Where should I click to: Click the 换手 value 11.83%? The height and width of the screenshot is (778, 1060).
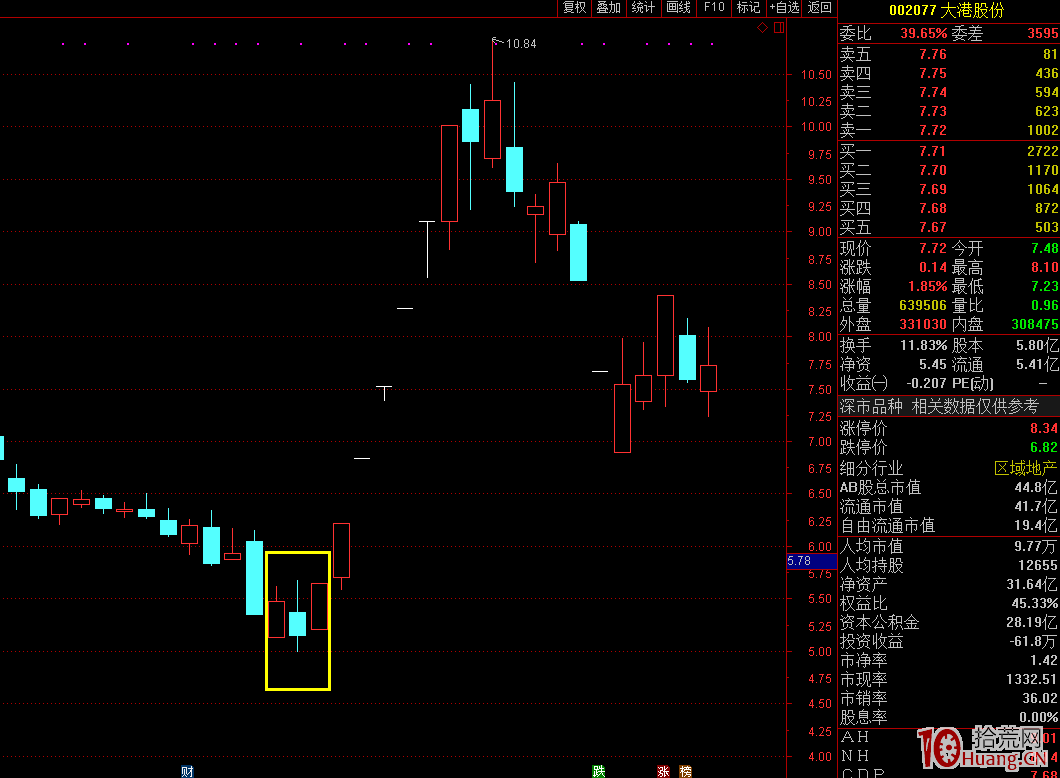coord(923,345)
